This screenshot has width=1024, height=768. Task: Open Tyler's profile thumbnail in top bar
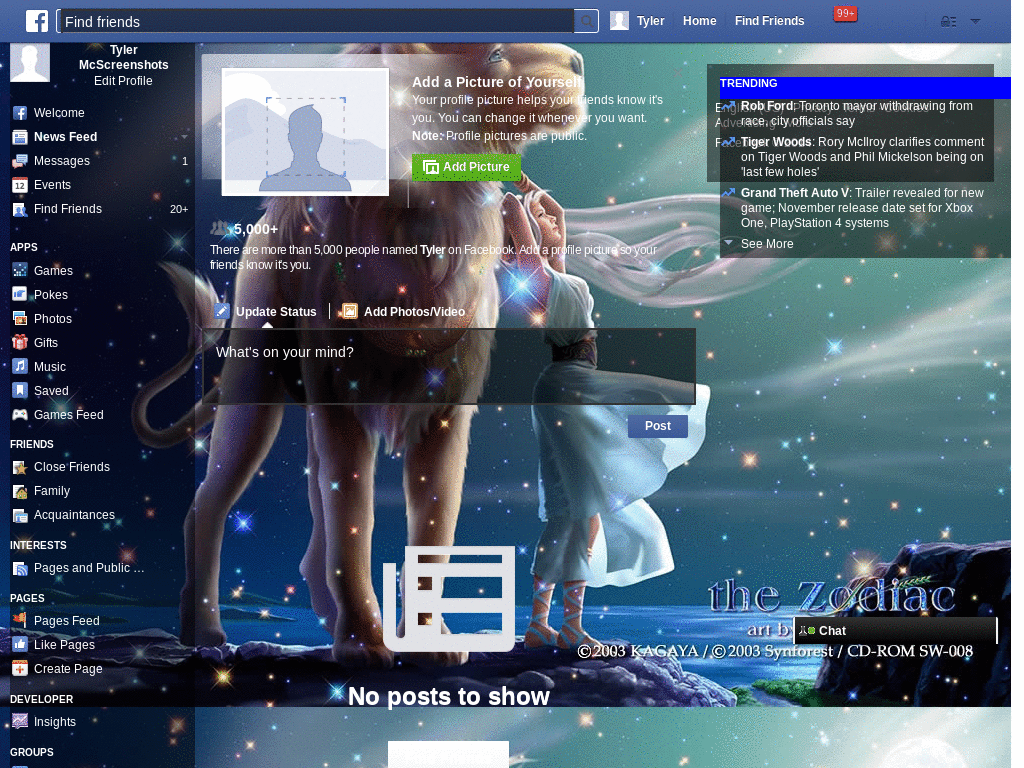[x=619, y=21]
